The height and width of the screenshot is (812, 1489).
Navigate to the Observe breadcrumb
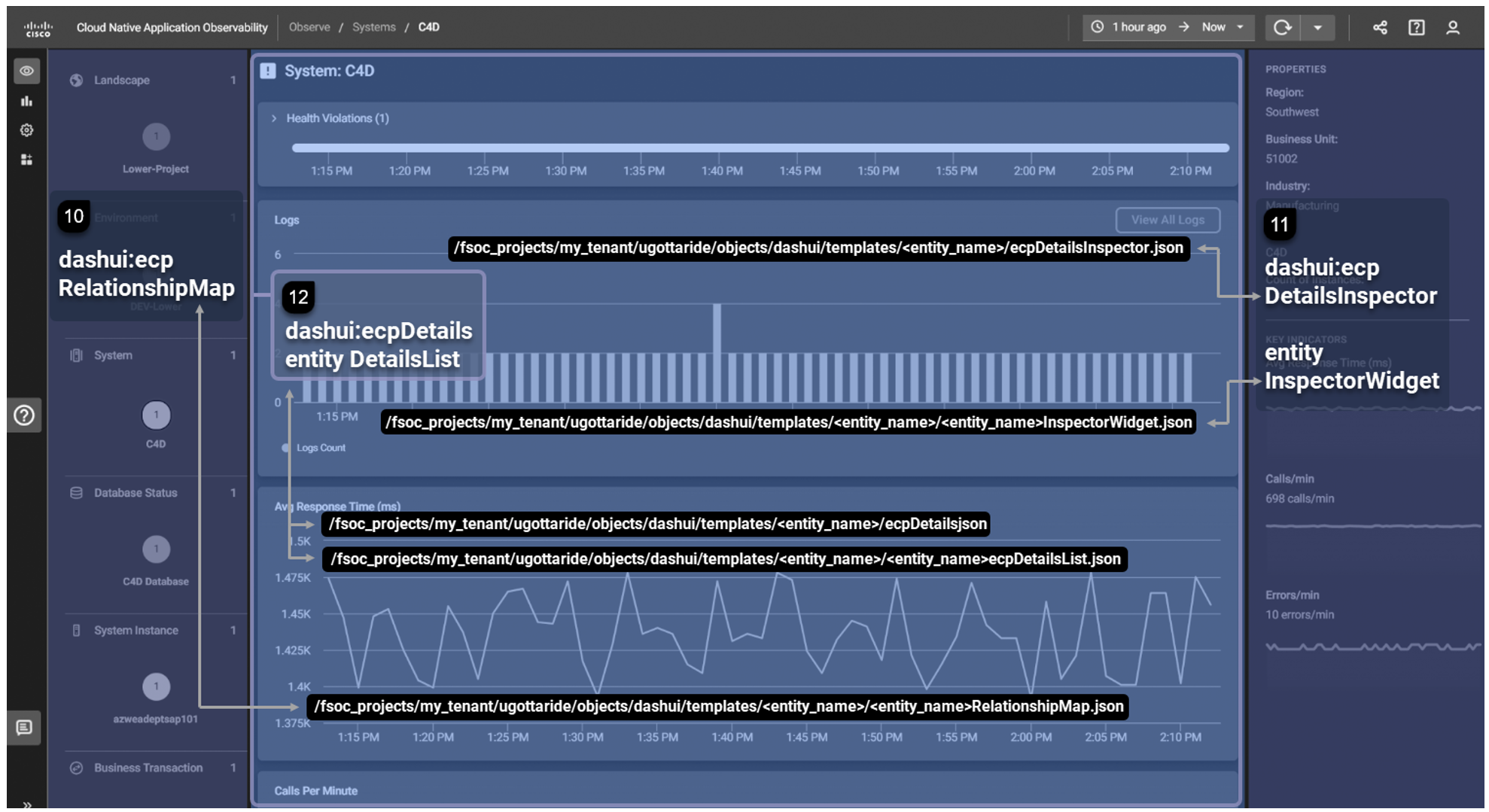[x=309, y=27]
